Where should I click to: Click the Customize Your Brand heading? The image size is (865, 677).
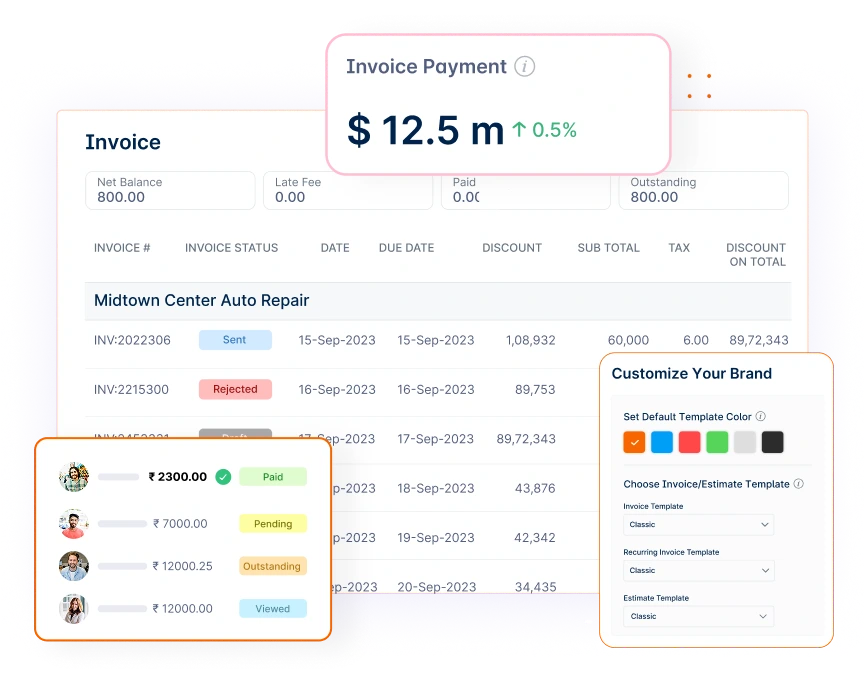click(692, 374)
